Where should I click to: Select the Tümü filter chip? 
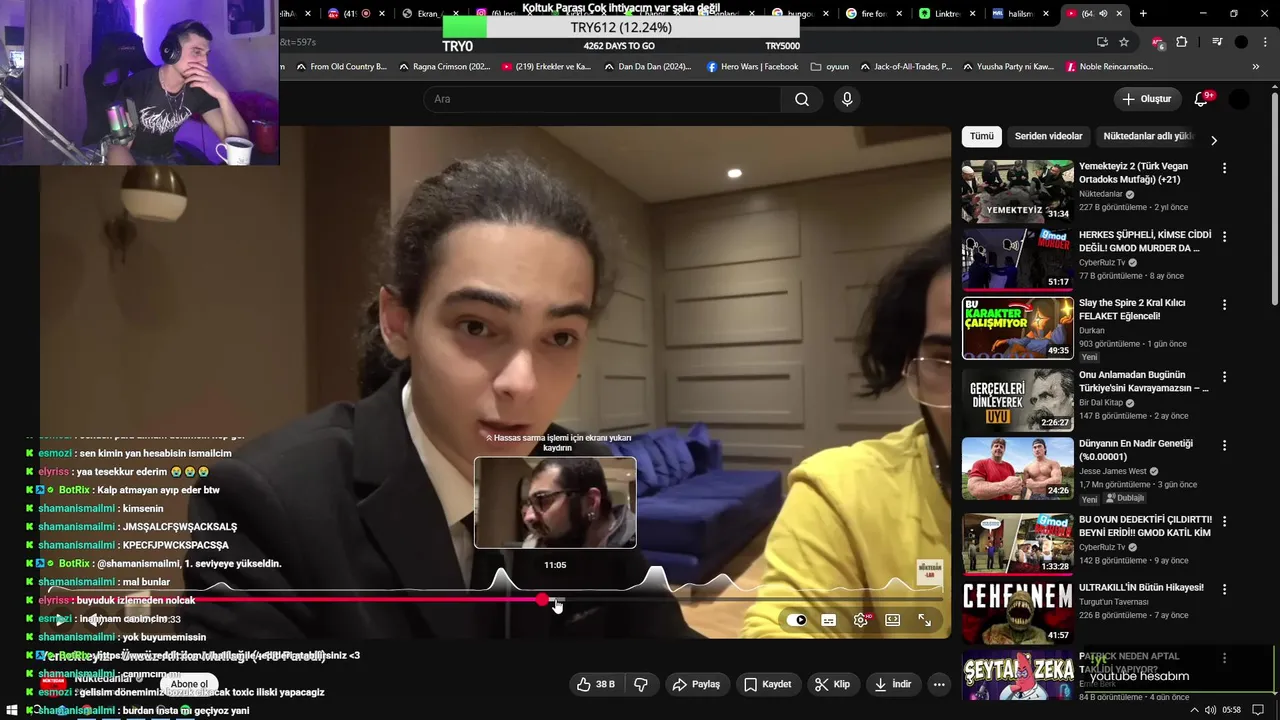[x=982, y=136]
